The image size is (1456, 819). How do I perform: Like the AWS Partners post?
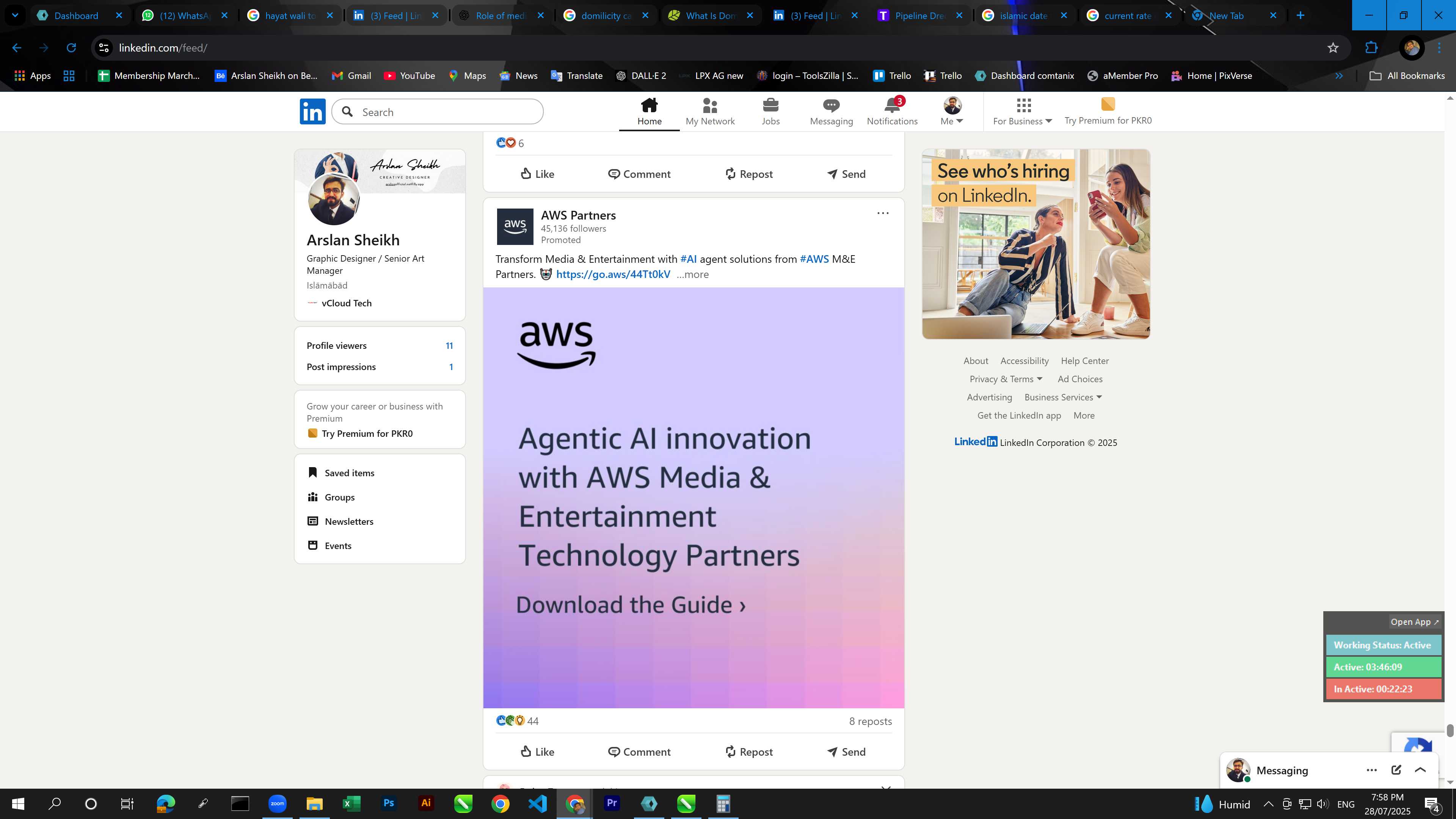click(x=537, y=752)
